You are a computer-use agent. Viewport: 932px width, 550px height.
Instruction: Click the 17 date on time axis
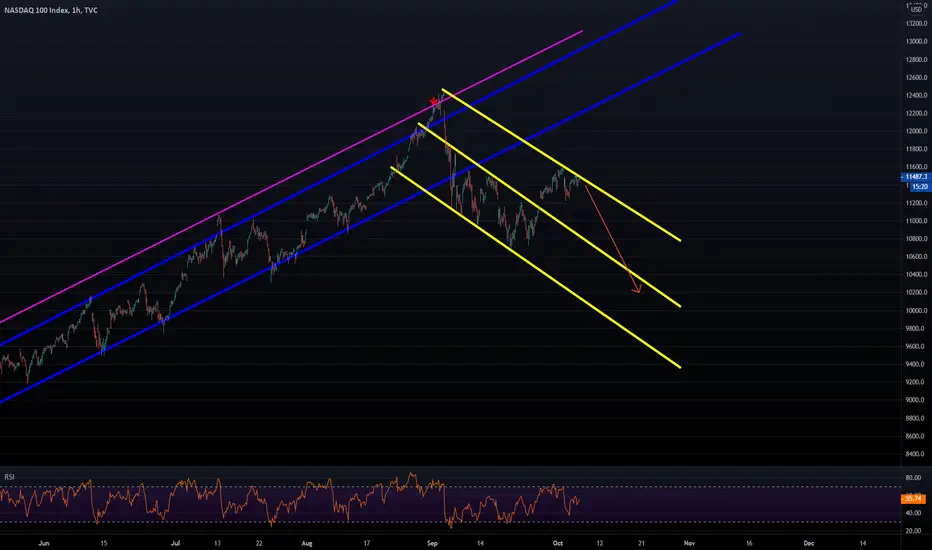click(367, 543)
